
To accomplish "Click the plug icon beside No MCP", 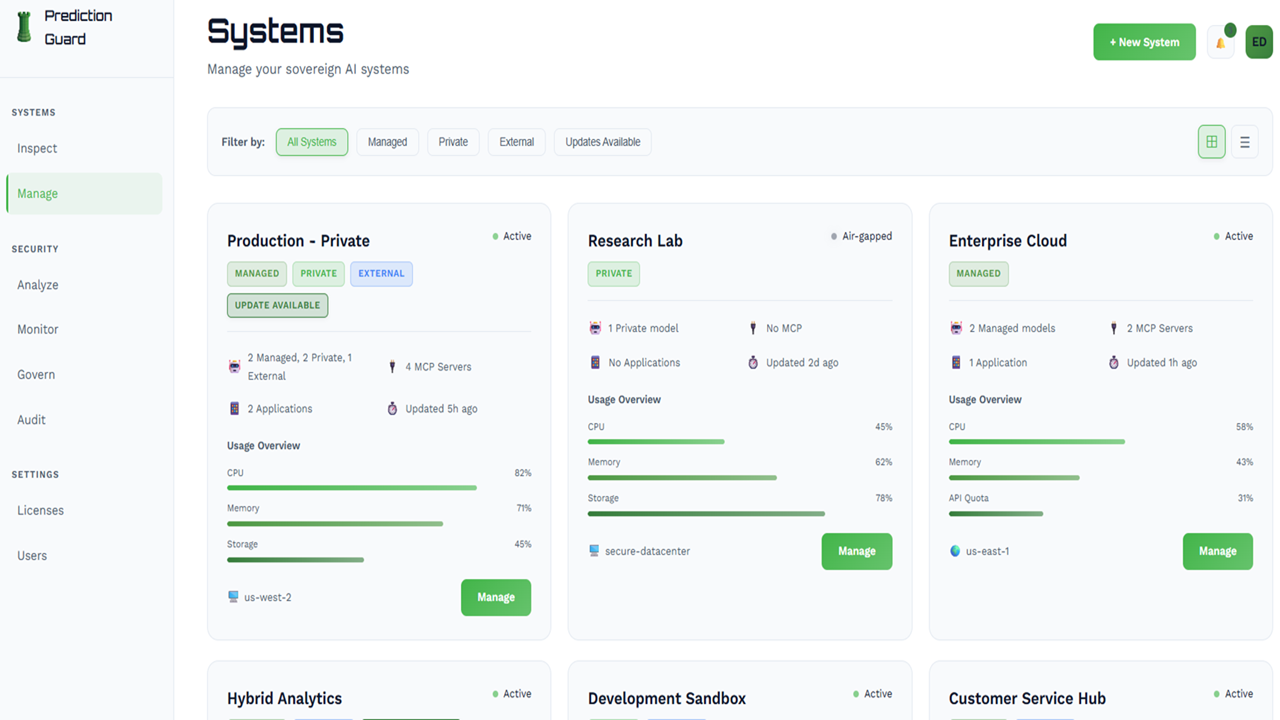I will point(753,328).
